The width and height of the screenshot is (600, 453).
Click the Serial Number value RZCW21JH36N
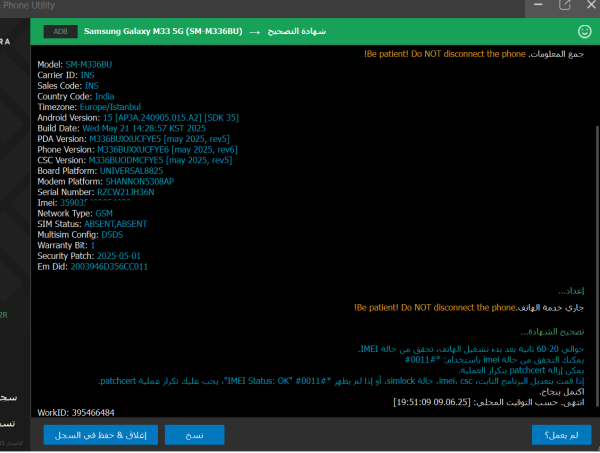coord(126,192)
